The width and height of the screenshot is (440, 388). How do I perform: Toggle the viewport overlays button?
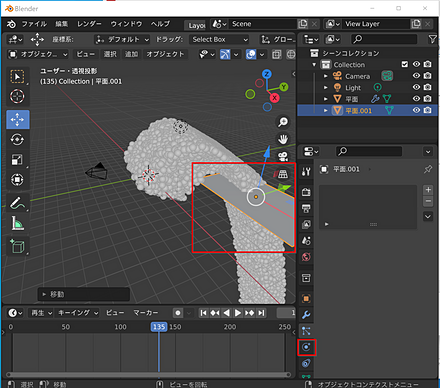(251, 54)
